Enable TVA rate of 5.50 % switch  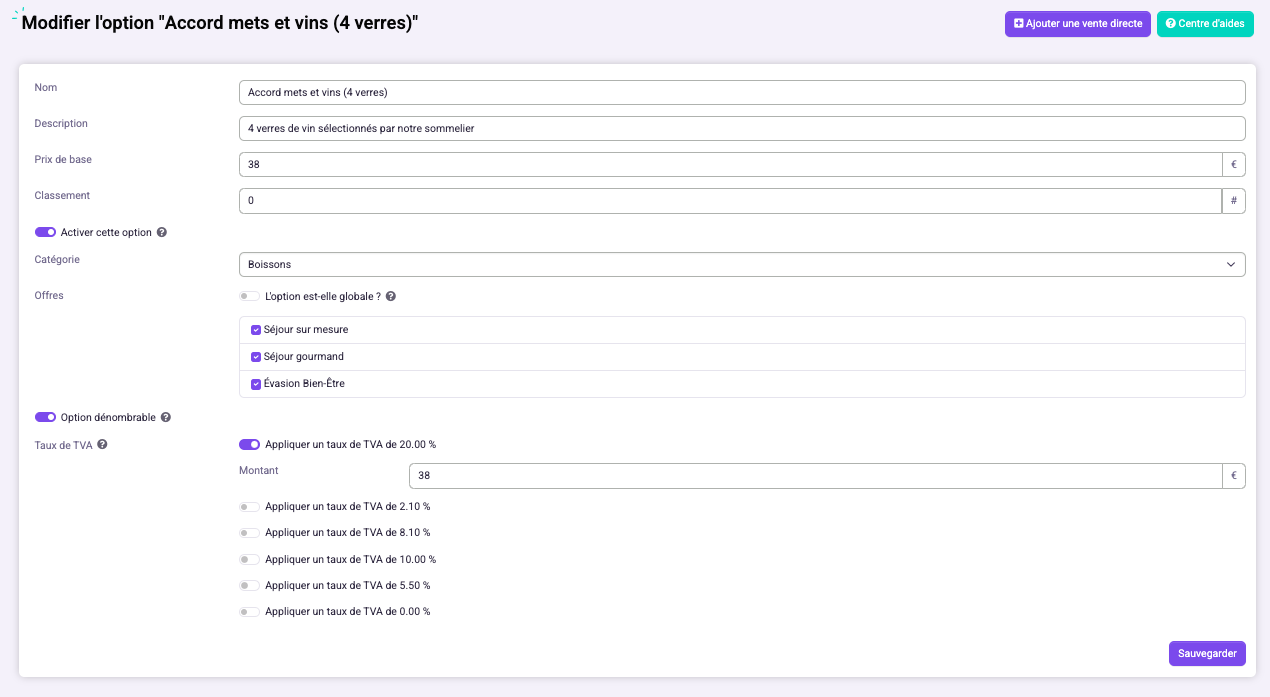[x=249, y=585]
